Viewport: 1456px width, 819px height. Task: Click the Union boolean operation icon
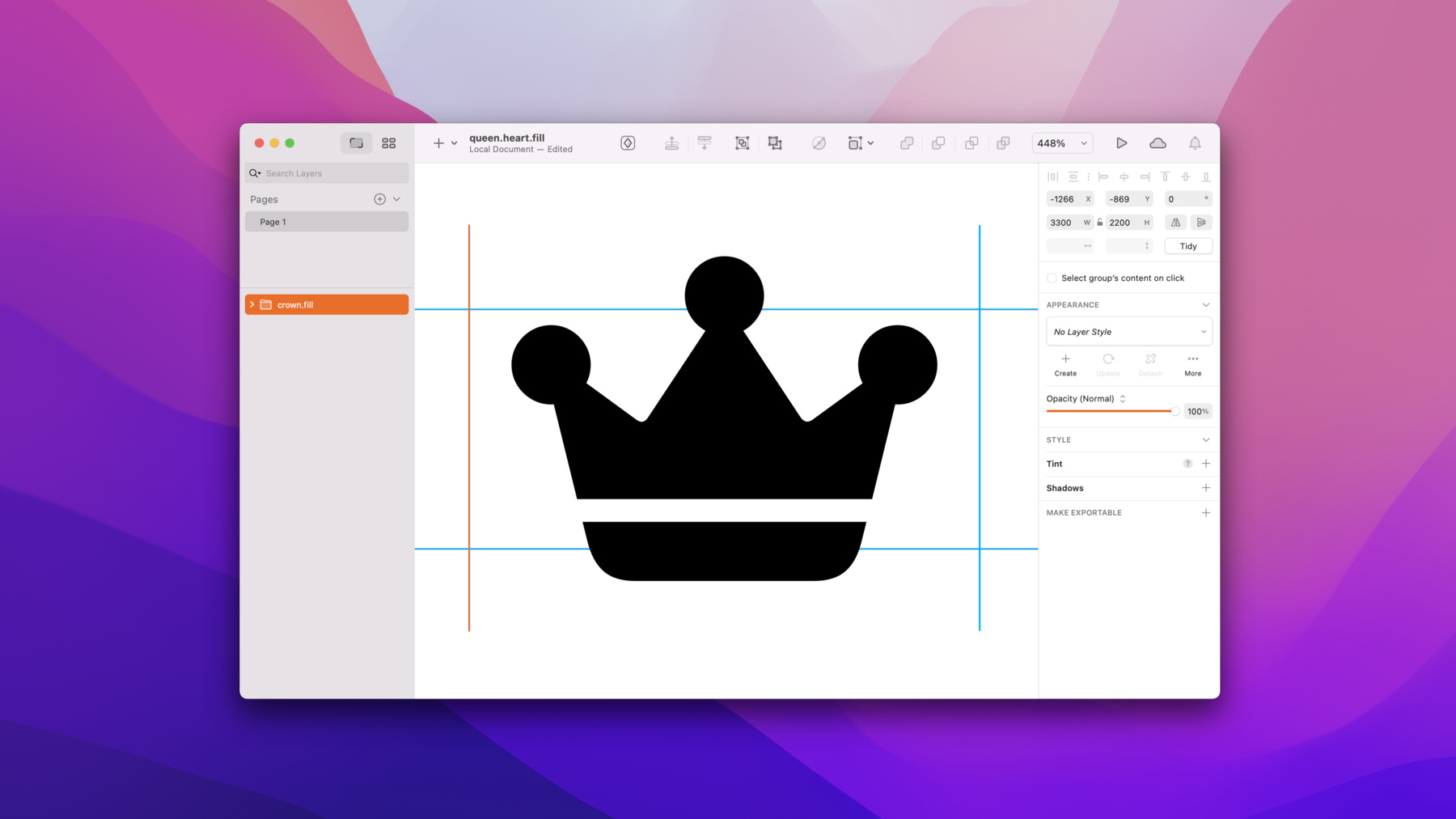[907, 143]
